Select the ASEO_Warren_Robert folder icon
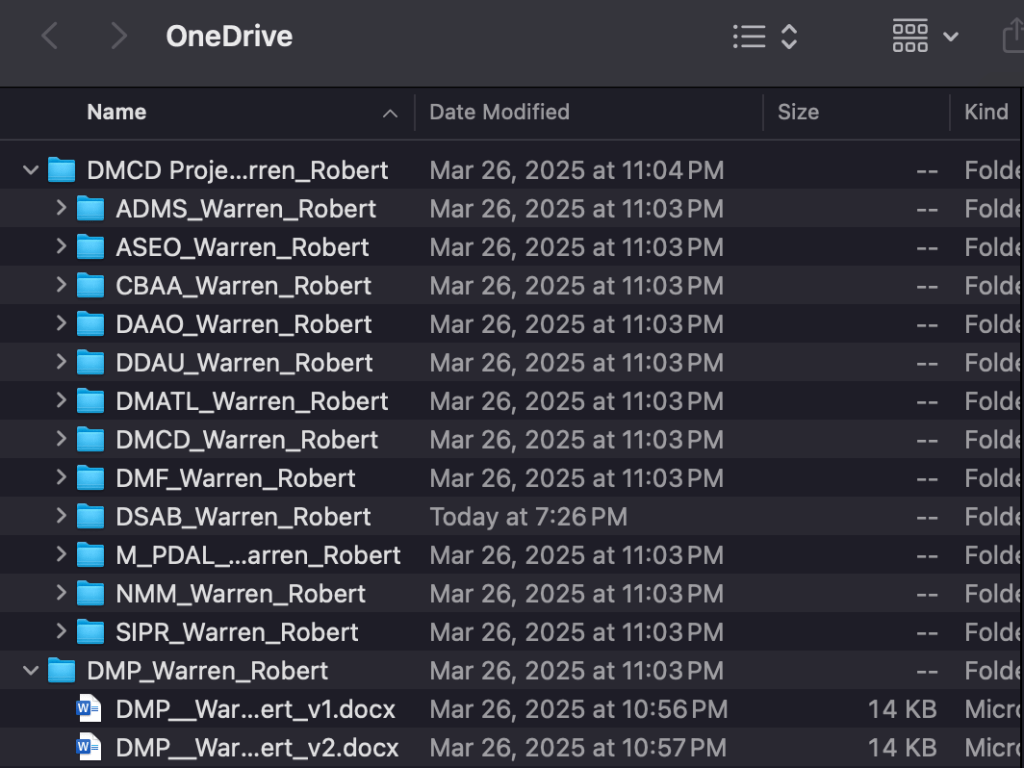Viewport: 1024px width, 768px height. pyautogui.click(x=91, y=248)
